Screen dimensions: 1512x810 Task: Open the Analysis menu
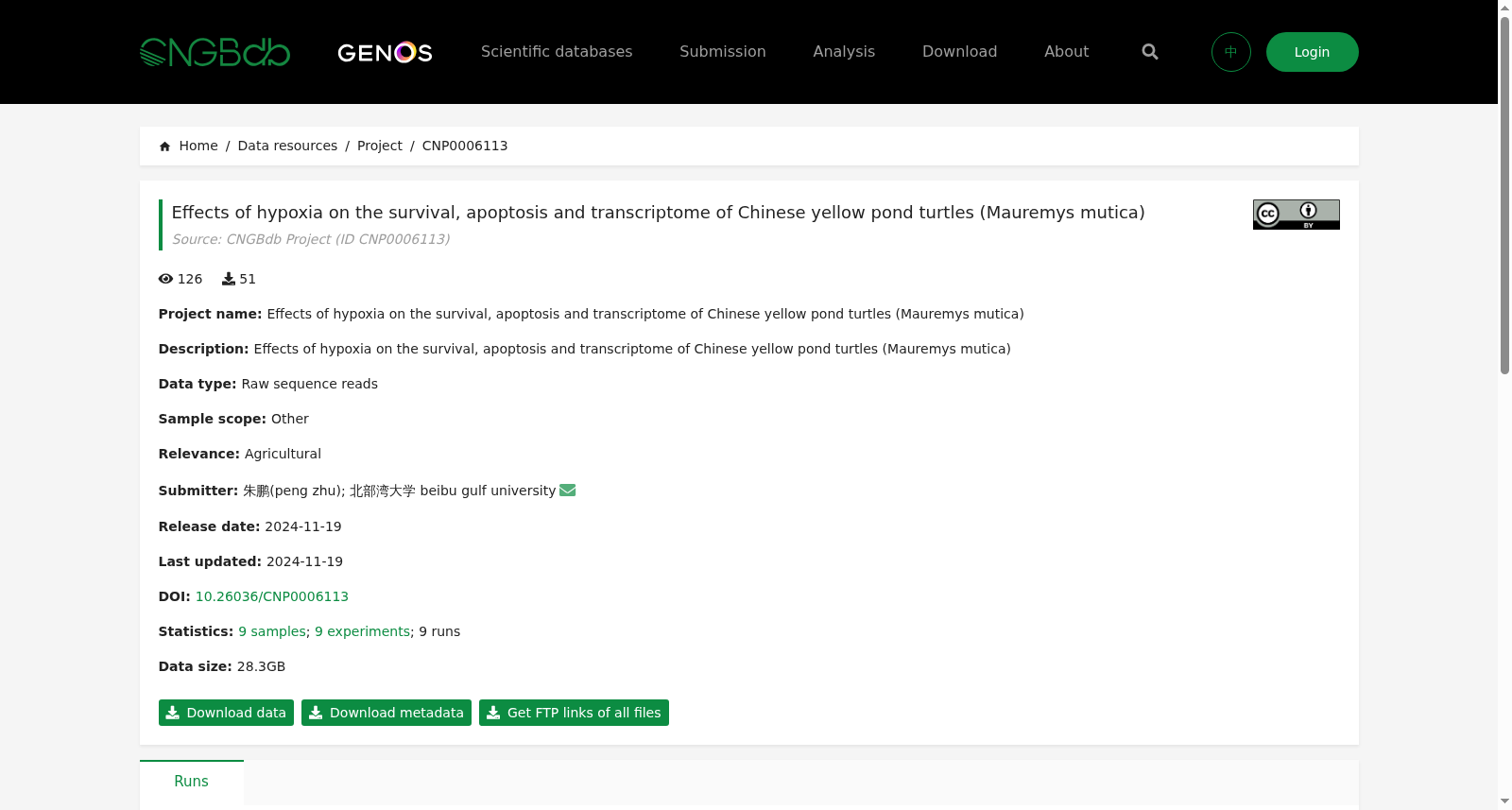(844, 52)
